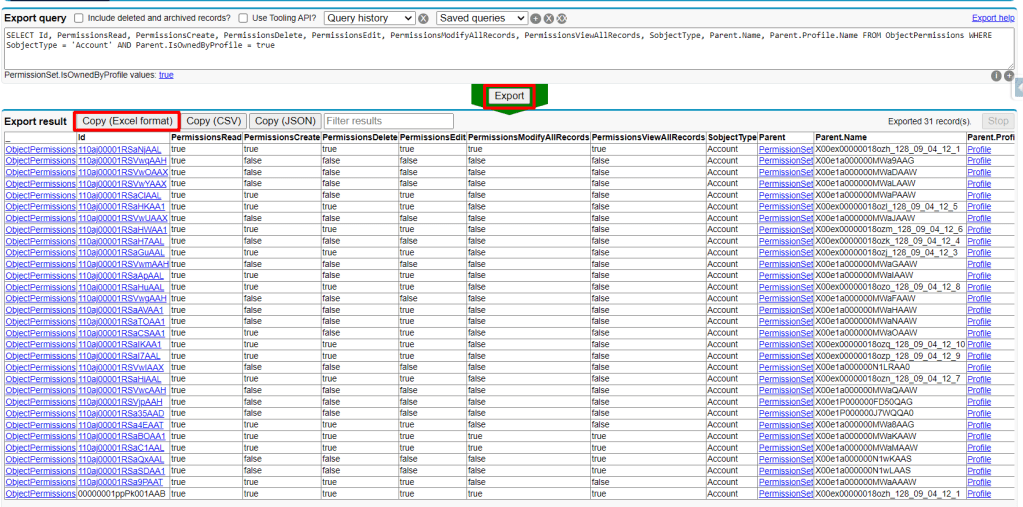Click the plus icon to save the query
The image size is (1023, 507).
(536, 19)
